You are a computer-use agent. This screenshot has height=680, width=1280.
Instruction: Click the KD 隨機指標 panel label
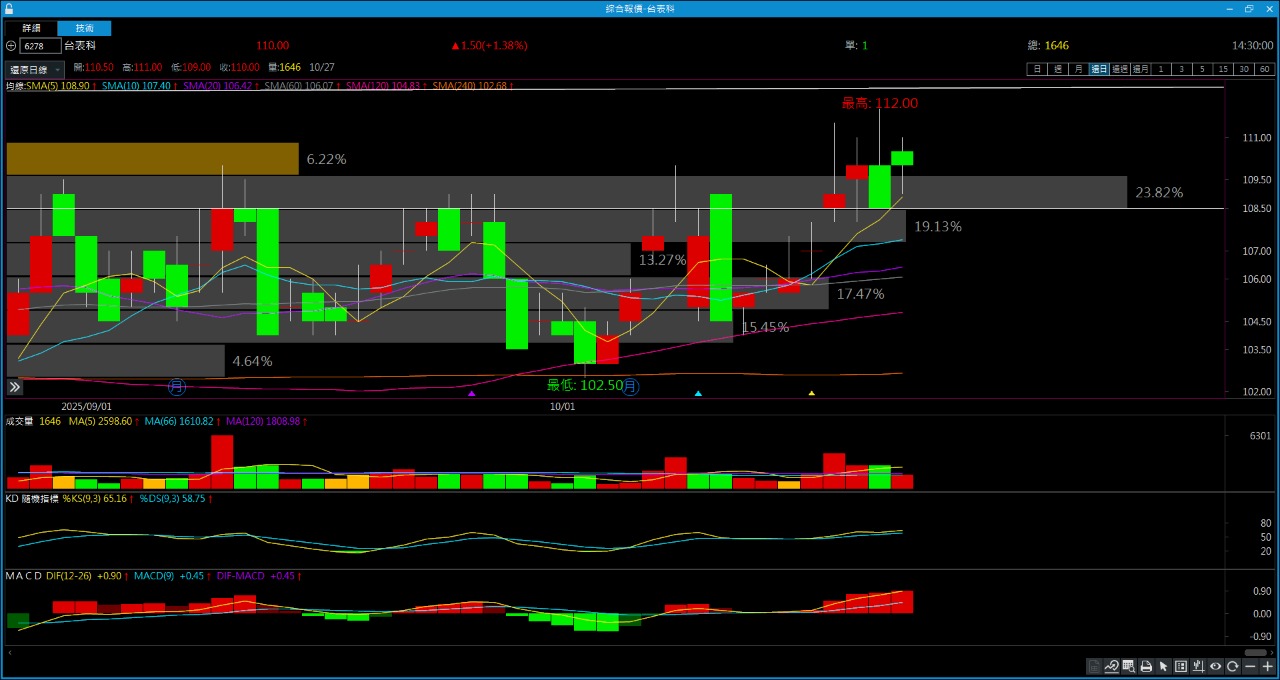(x=32, y=498)
